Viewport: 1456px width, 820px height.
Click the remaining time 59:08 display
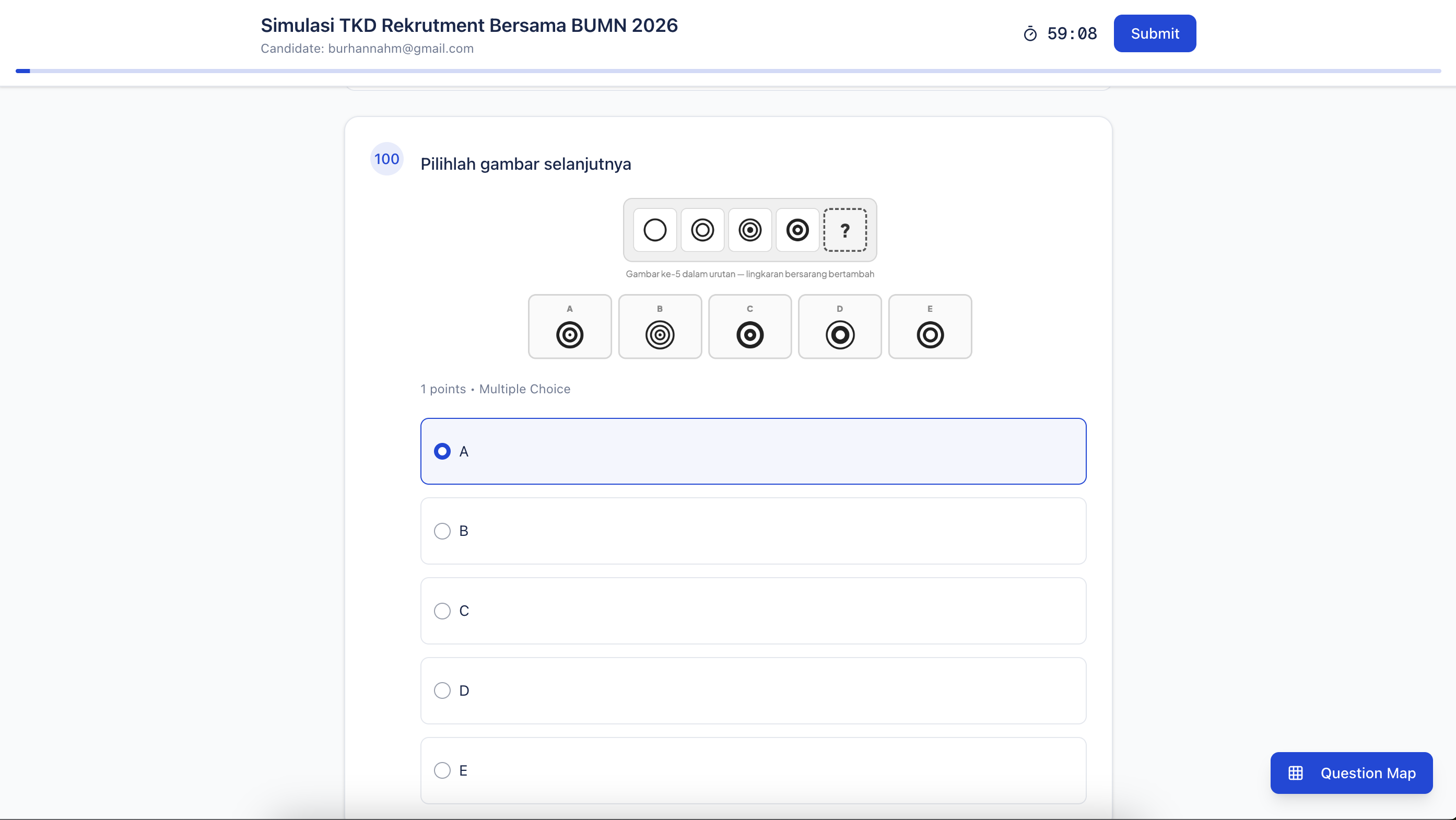[1072, 34]
